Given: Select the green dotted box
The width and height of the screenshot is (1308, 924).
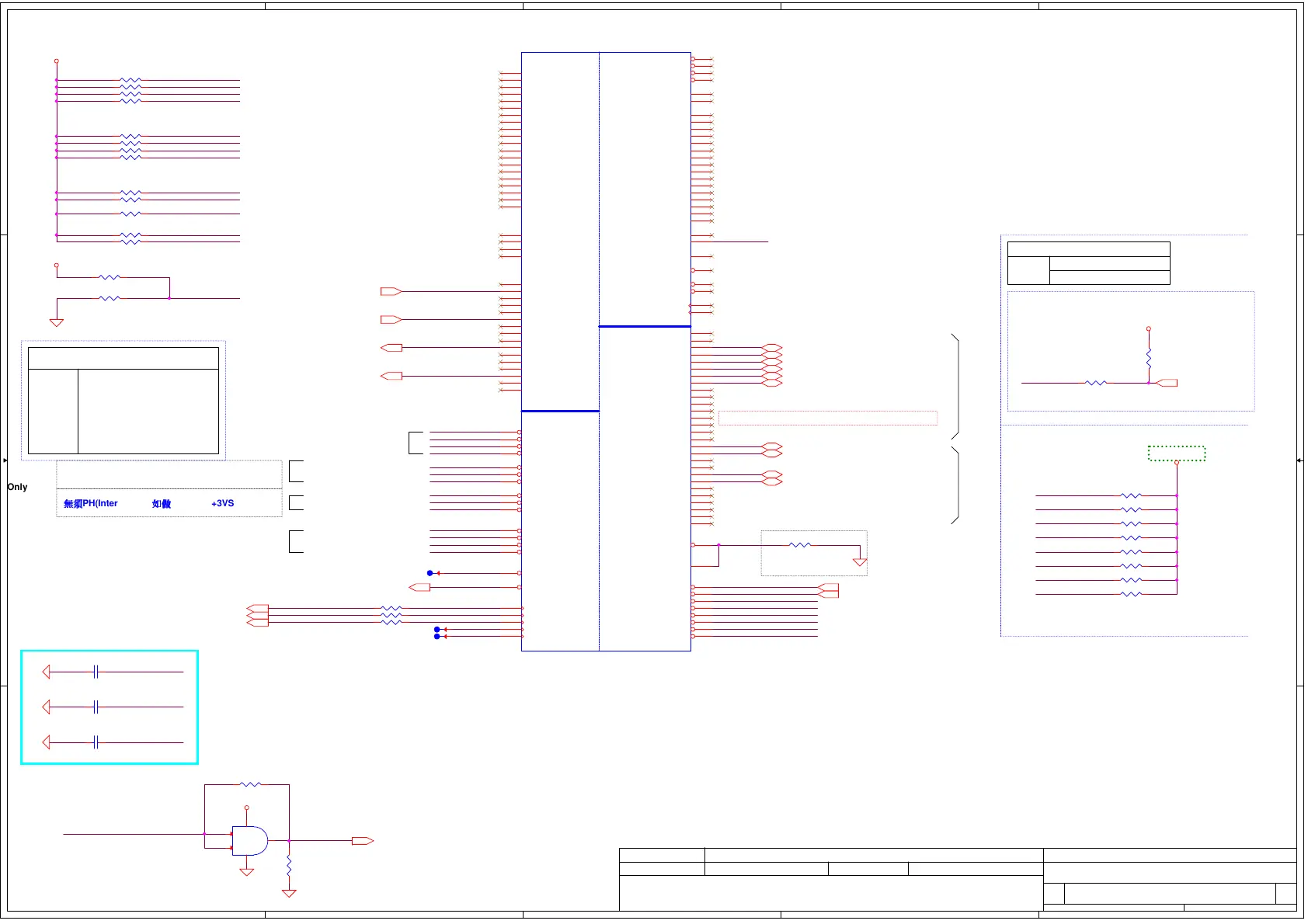Looking at the screenshot, I should click(x=1177, y=453).
